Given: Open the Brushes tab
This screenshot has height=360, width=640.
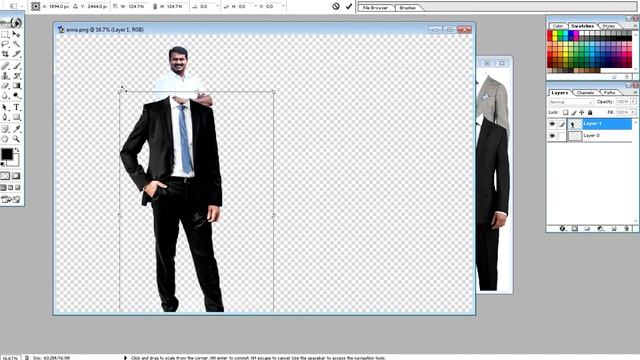Looking at the screenshot, I should [407, 8].
